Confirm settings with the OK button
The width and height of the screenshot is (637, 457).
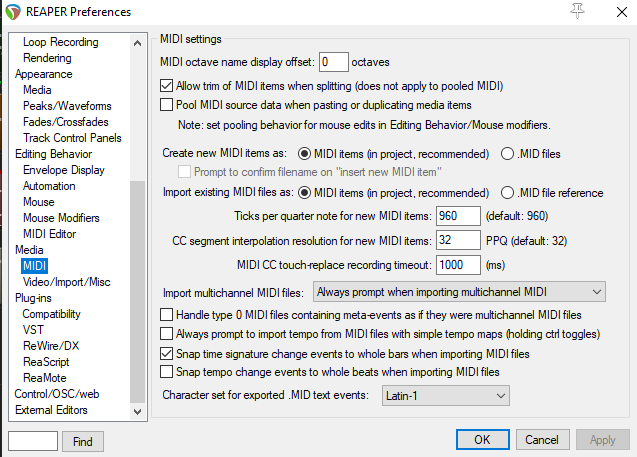click(x=483, y=440)
